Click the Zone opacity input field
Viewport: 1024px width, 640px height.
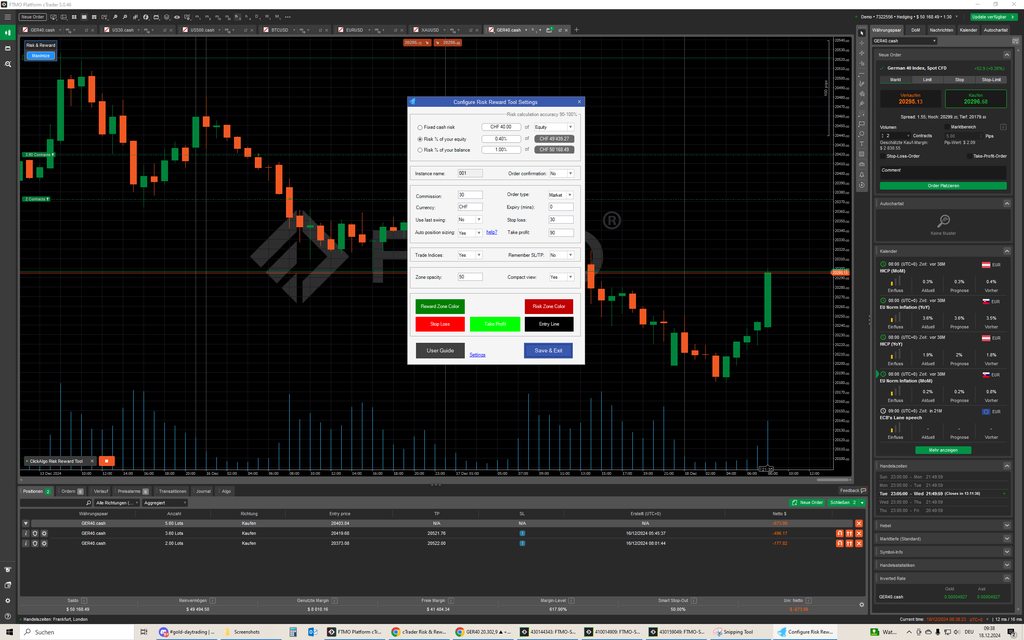pyautogui.click(x=470, y=278)
